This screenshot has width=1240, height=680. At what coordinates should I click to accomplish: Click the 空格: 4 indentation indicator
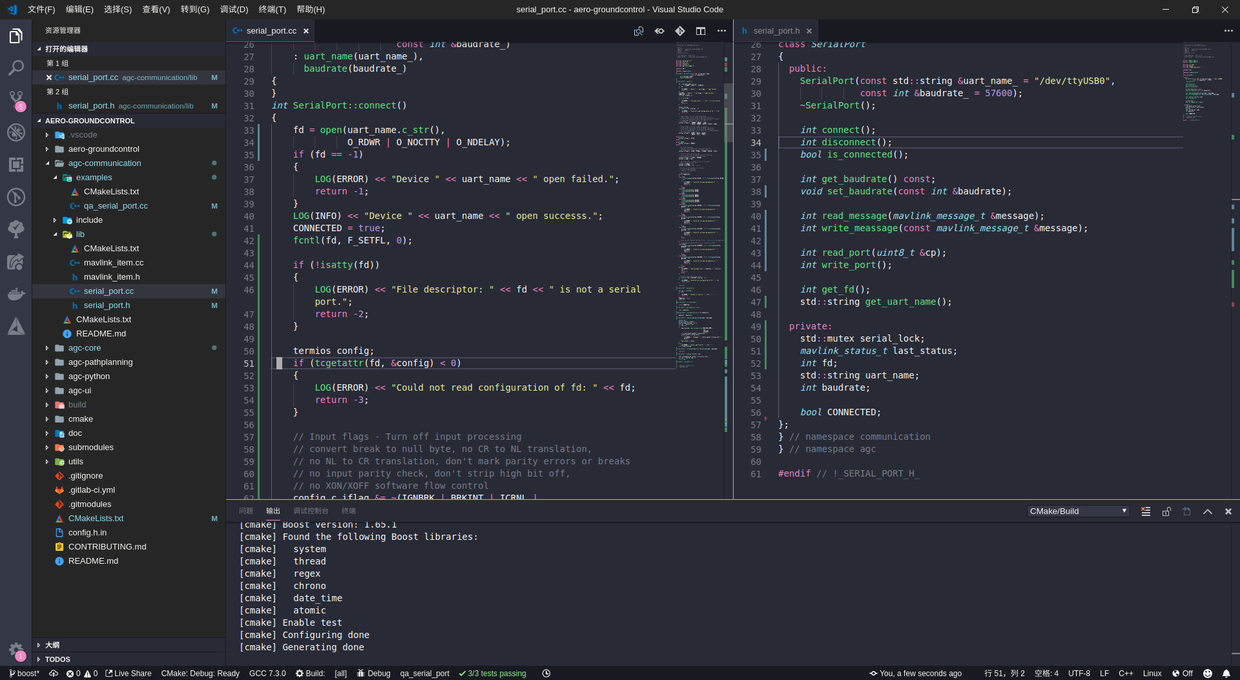tap(1046, 673)
